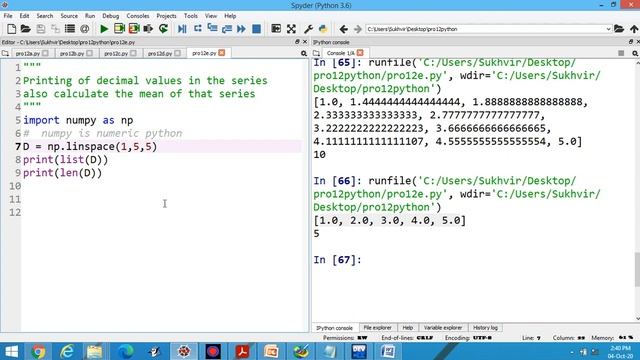The image size is (640, 360).
Task: Go forward with the right arrow icon
Action: (358, 29)
